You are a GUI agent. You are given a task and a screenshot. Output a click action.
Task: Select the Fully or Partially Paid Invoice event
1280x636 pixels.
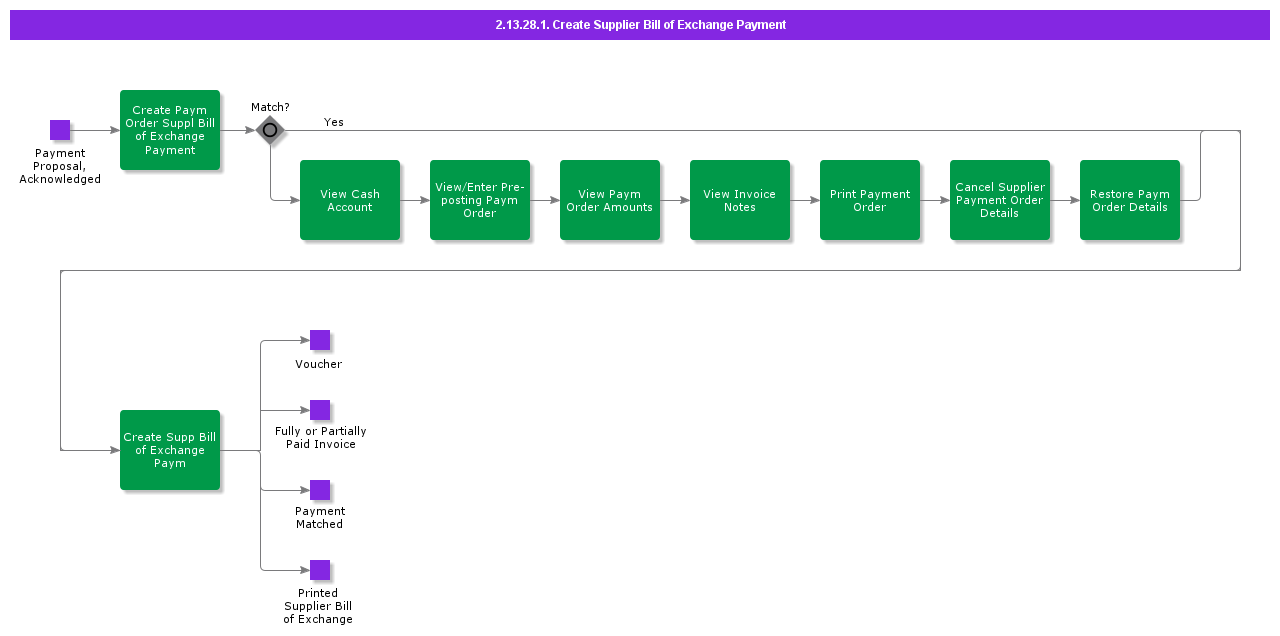tap(320, 410)
